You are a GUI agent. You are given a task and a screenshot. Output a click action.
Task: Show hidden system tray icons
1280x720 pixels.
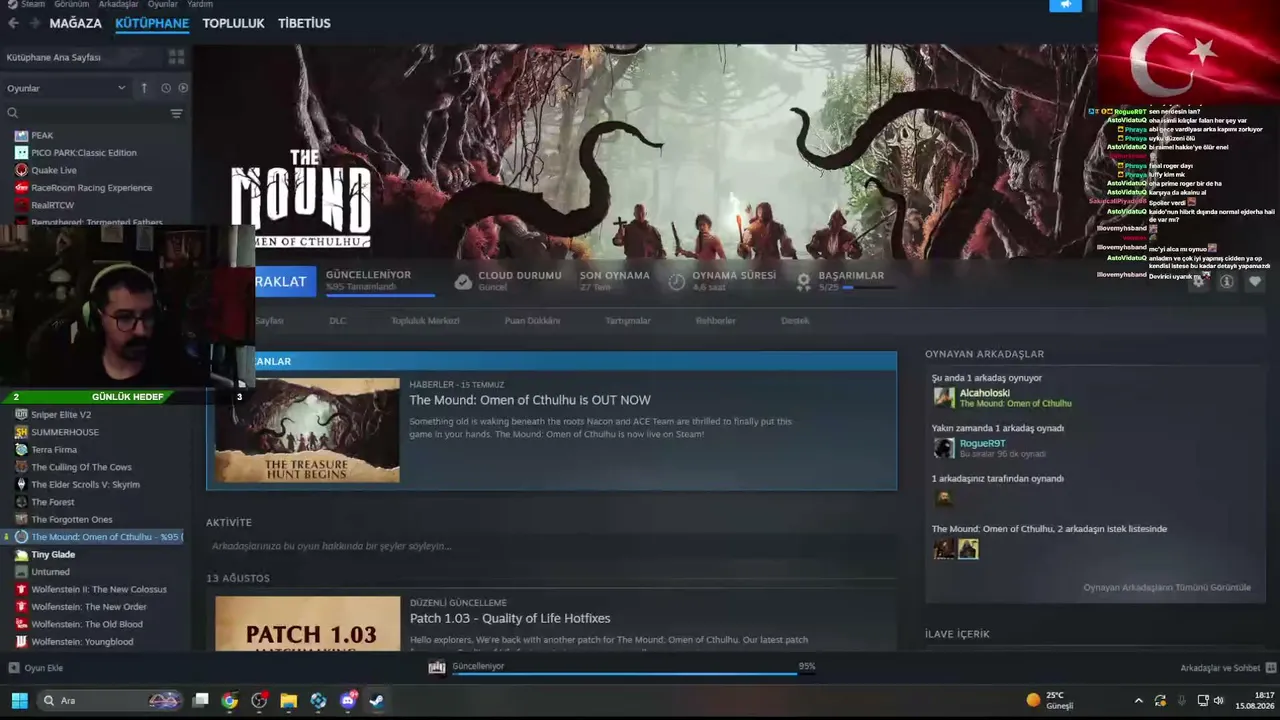click(1138, 700)
